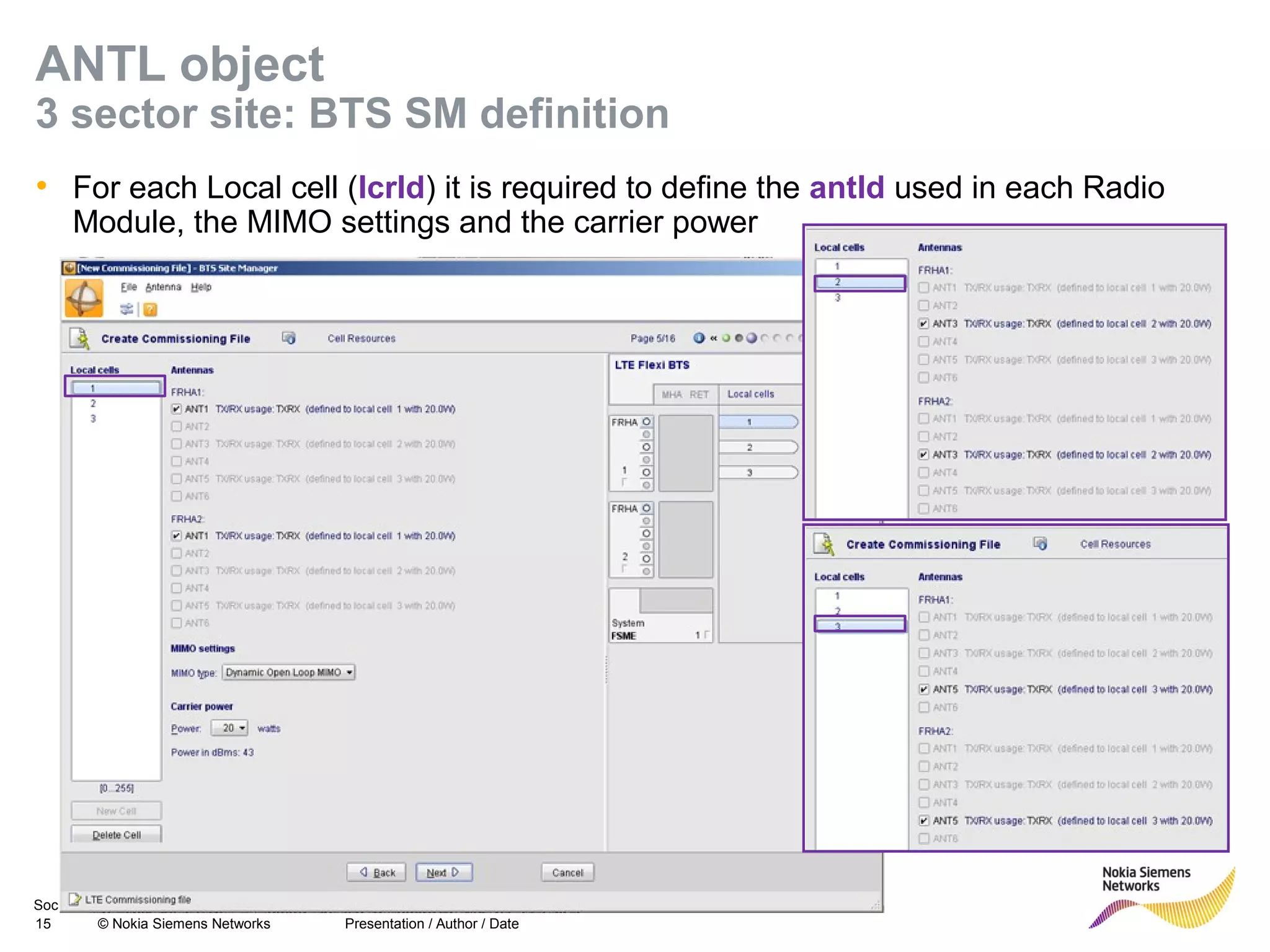Open the orange question mark help icon

tap(150, 309)
